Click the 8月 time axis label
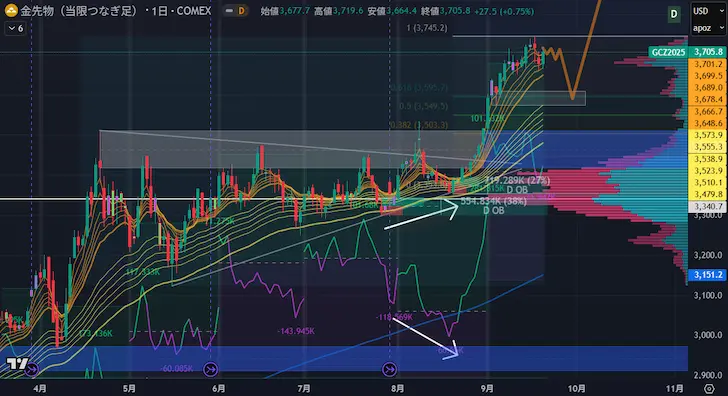The width and height of the screenshot is (728, 396). 397,389
